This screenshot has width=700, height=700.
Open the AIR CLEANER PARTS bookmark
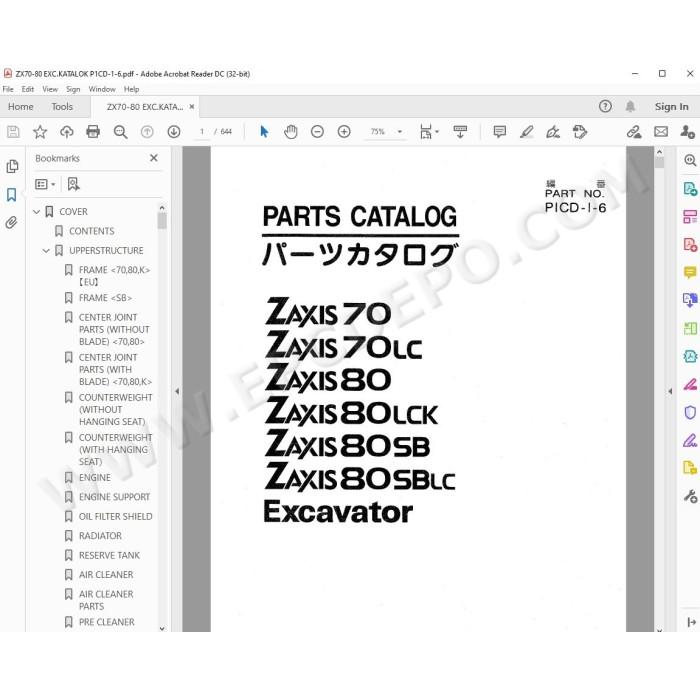(106, 600)
